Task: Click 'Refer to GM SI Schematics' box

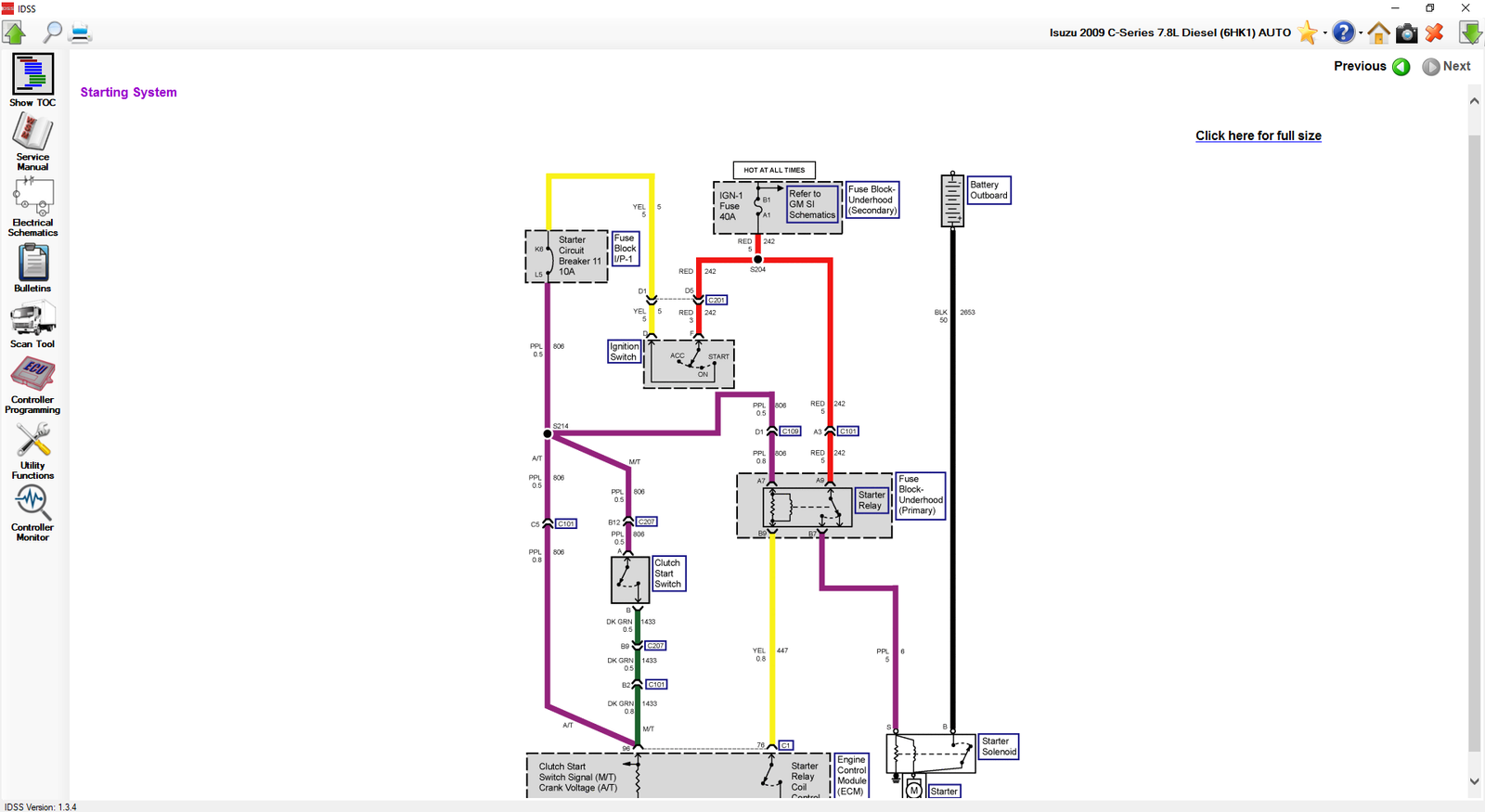Action: tap(812, 204)
